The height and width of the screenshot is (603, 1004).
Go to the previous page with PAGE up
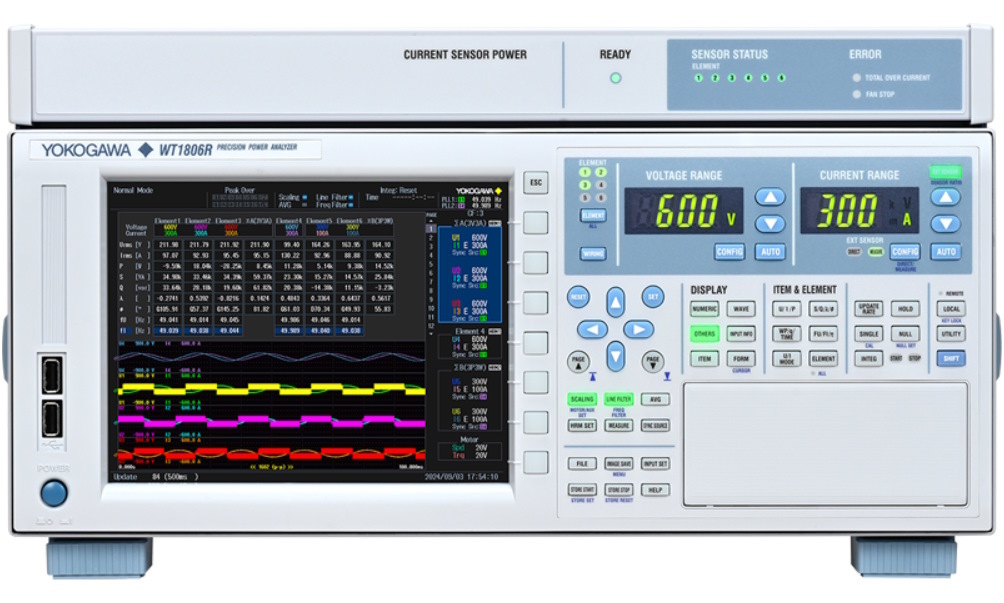point(578,362)
